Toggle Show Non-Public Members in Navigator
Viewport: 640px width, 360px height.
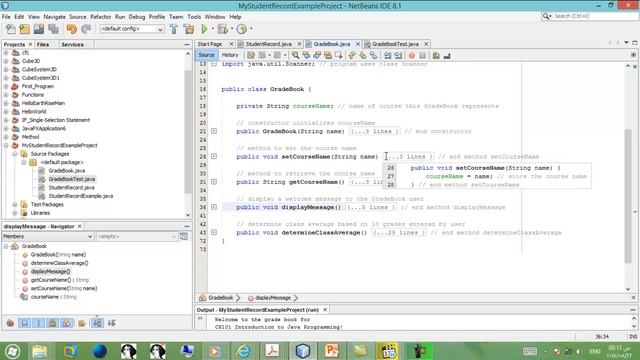tap(52, 323)
